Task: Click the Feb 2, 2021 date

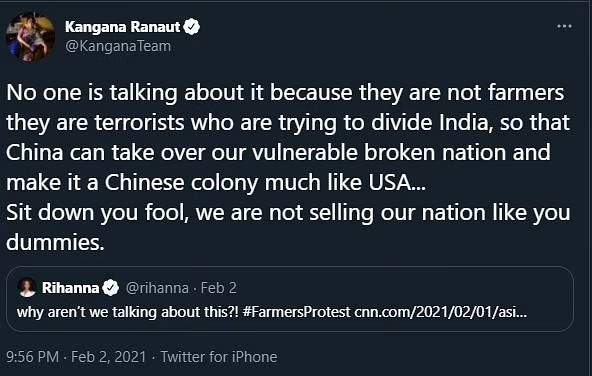Action: pos(108,357)
